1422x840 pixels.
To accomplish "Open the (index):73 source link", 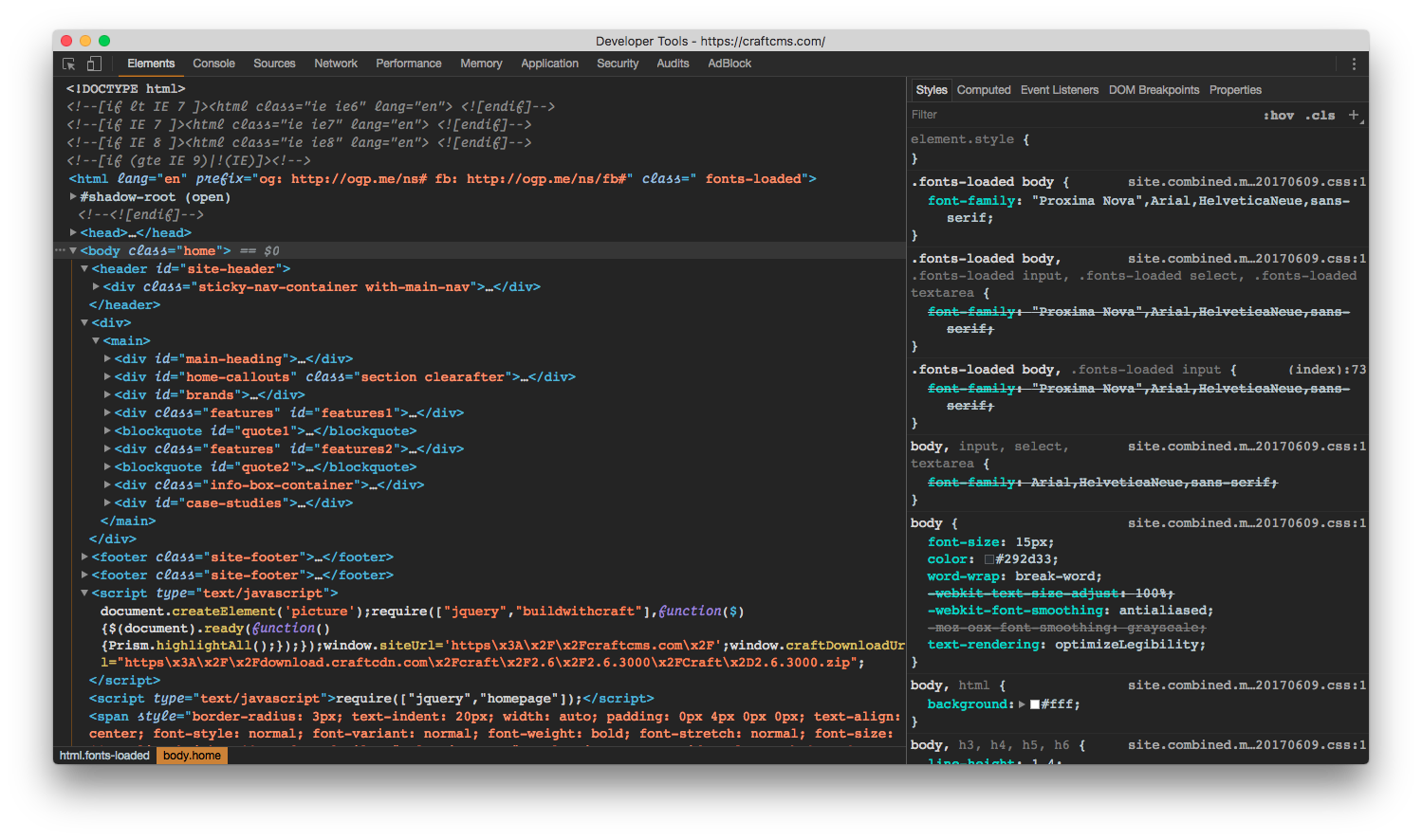I will (1326, 370).
